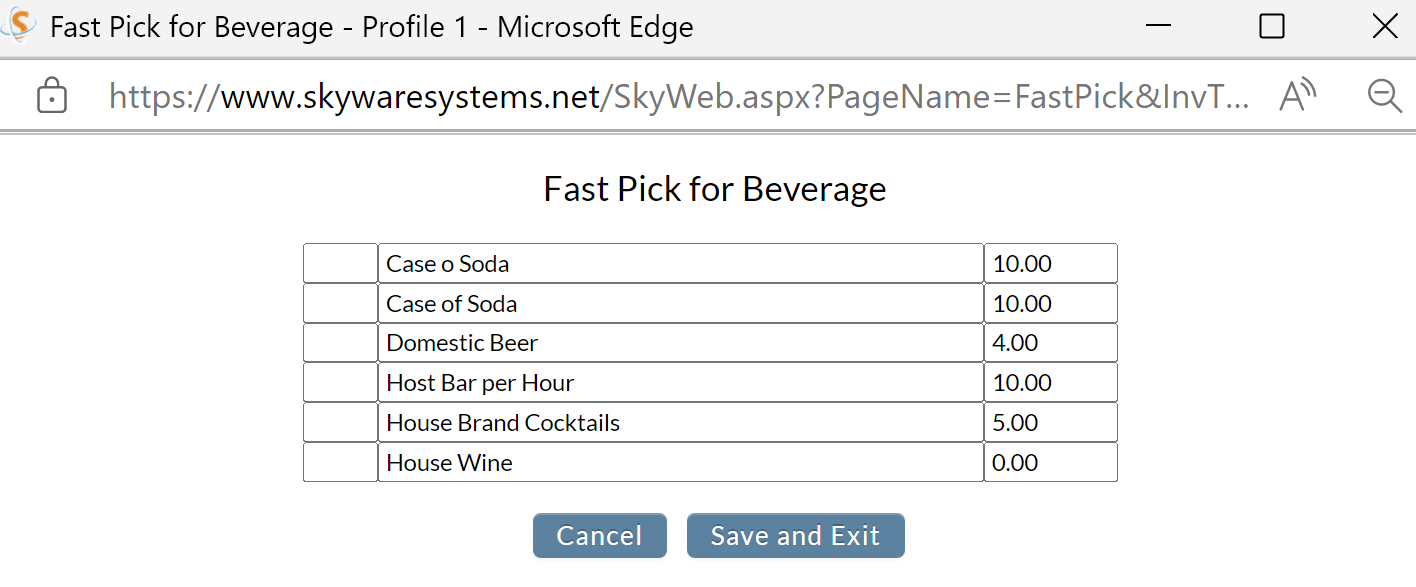Click the Save and Exit button

click(x=796, y=536)
